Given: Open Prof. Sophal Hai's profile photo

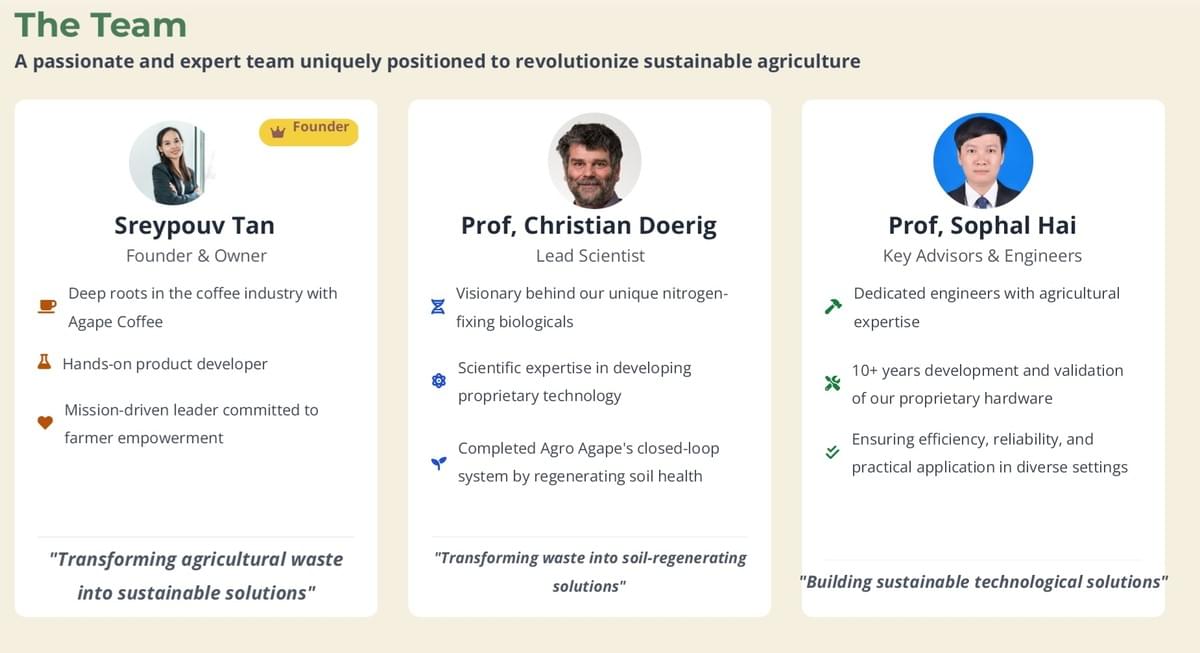Looking at the screenshot, I should point(983,161).
